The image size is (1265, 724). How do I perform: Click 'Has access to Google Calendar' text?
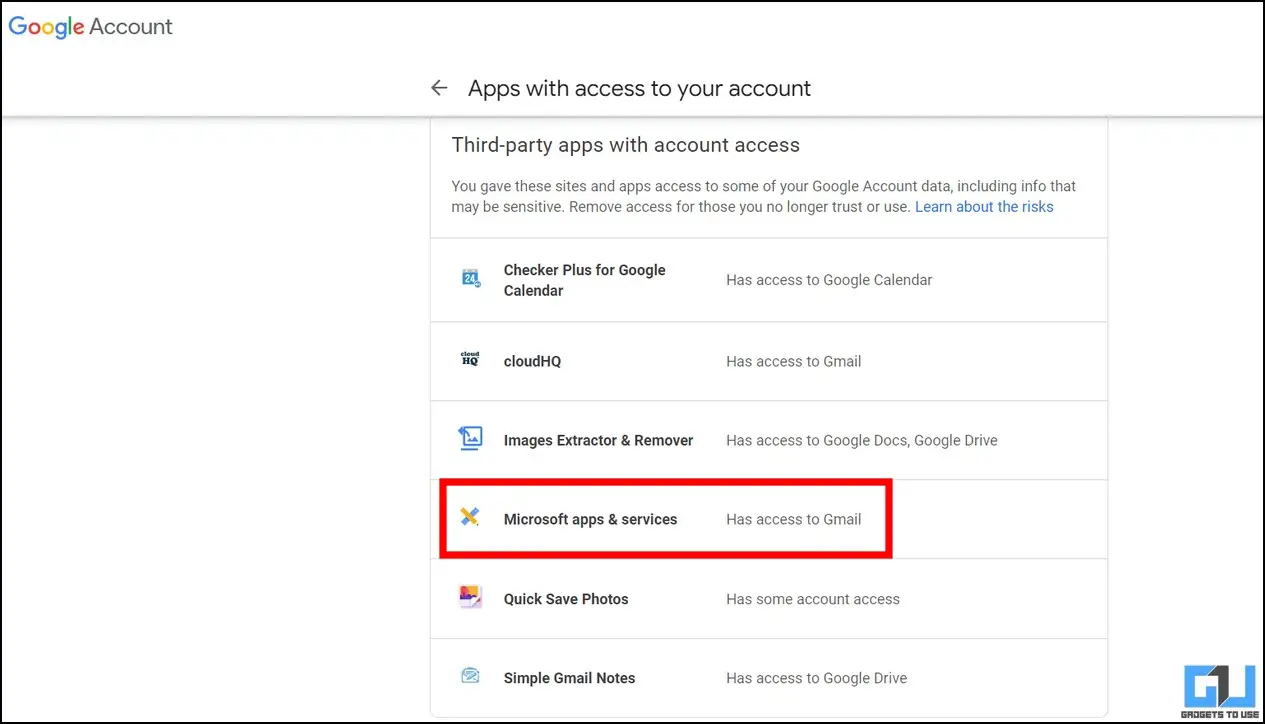pyautogui.click(x=829, y=280)
